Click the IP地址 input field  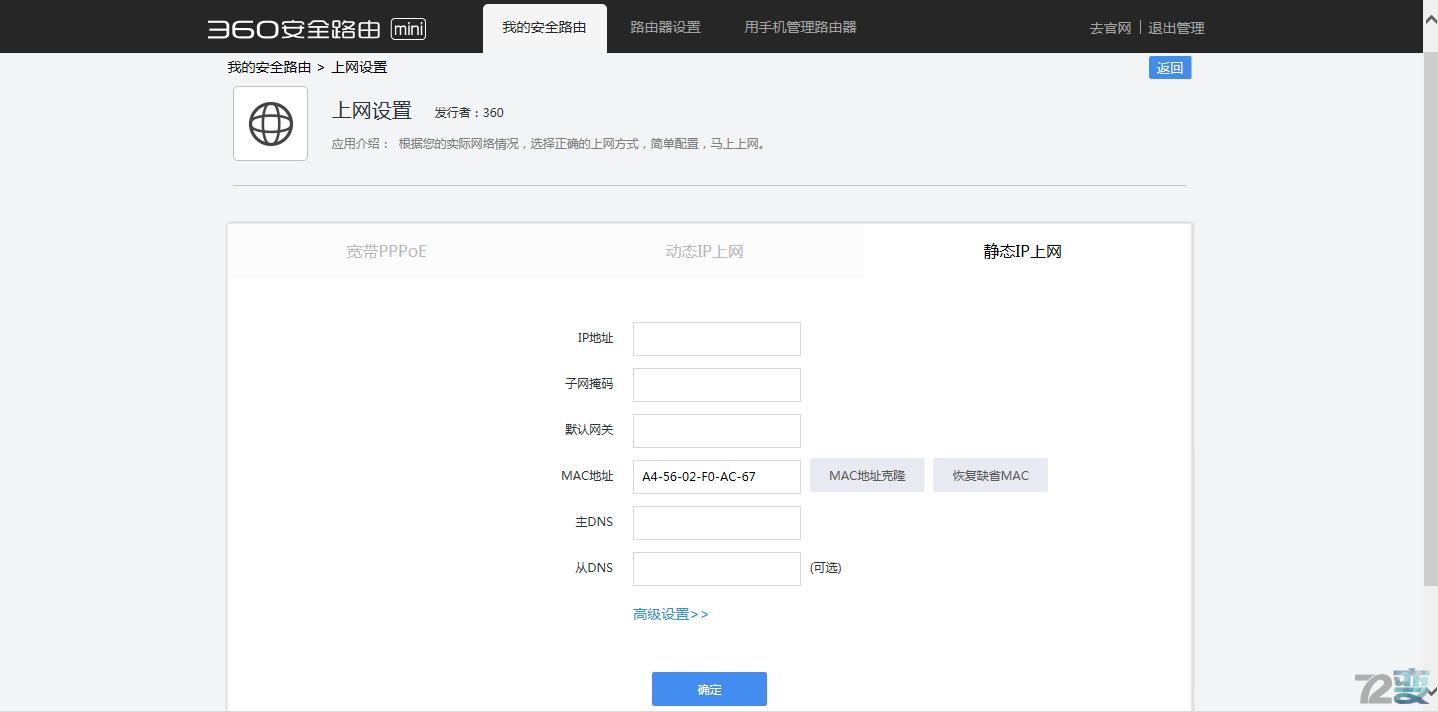(716, 338)
